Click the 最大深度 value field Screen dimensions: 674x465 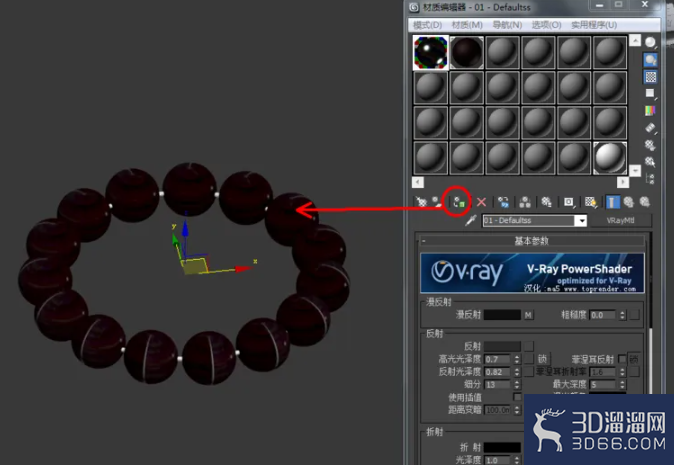[604, 385]
